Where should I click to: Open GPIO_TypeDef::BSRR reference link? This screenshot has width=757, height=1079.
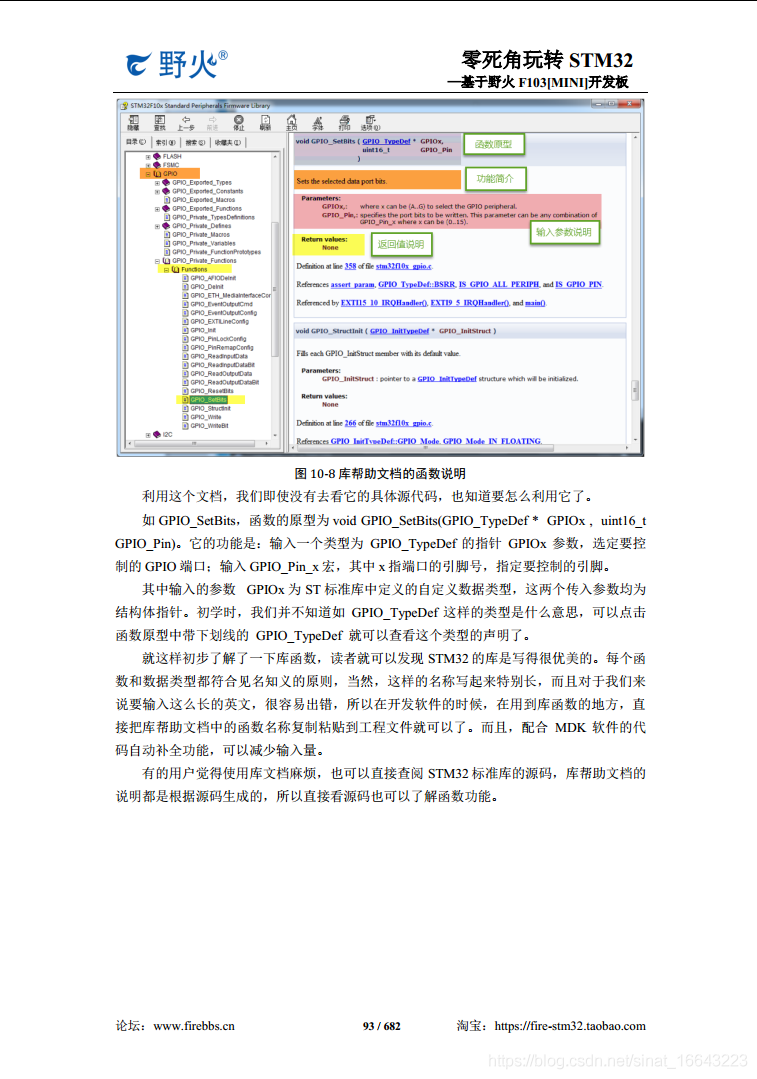[x=416, y=284]
